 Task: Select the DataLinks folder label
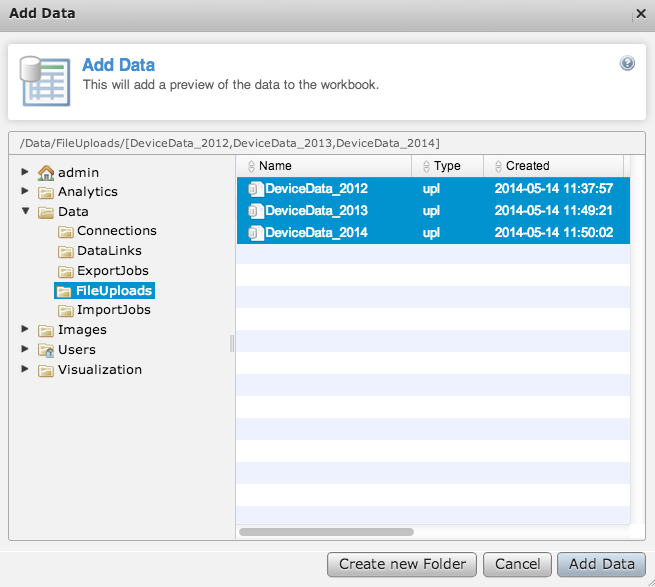(x=109, y=251)
